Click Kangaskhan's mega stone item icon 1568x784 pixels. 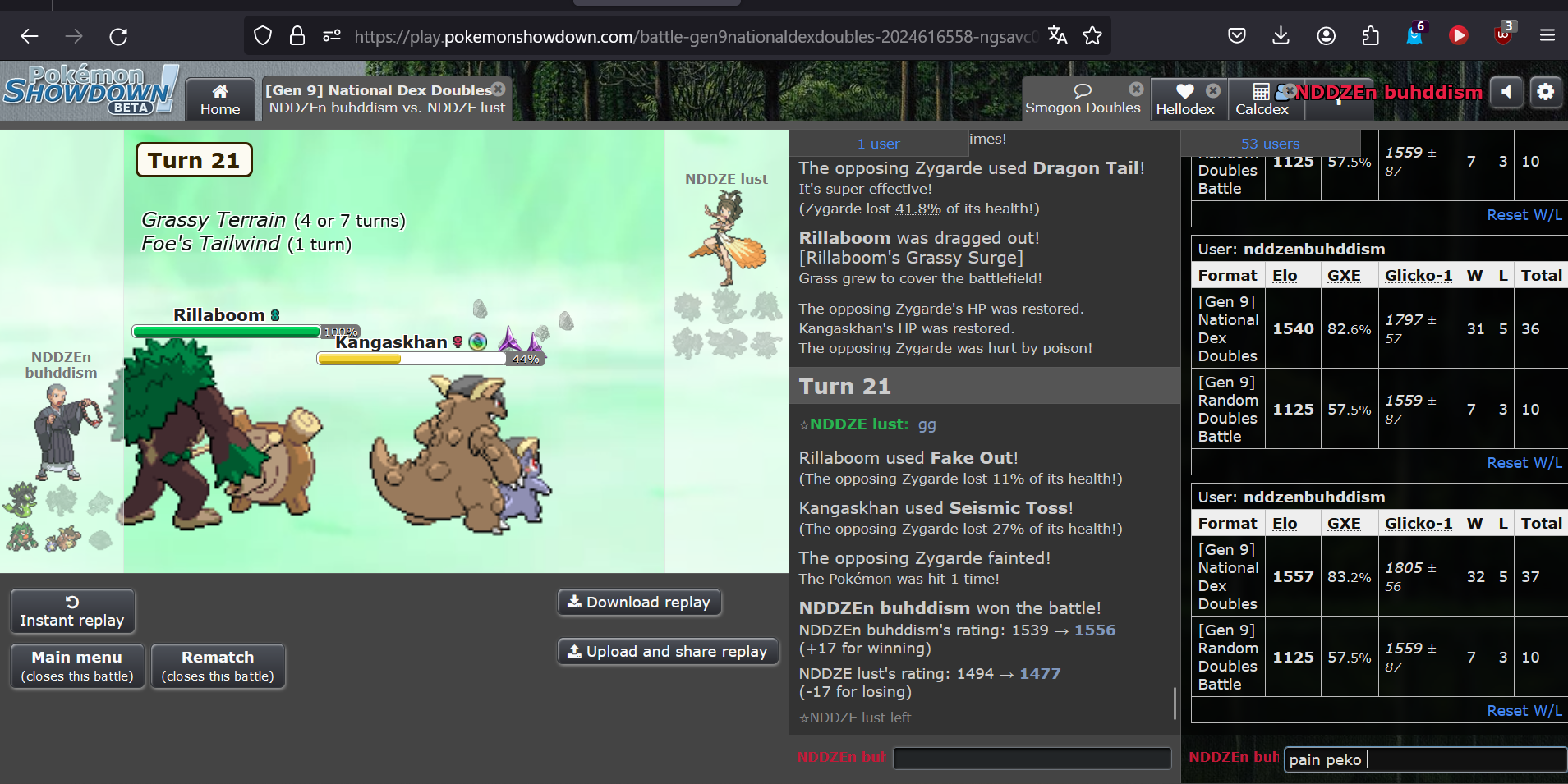[478, 342]
